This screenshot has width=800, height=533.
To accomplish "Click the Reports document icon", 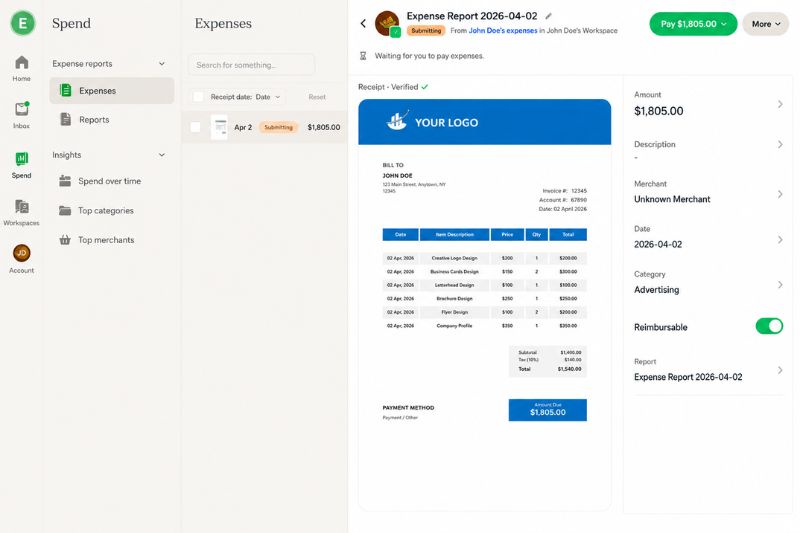I will tap(66, 119).
